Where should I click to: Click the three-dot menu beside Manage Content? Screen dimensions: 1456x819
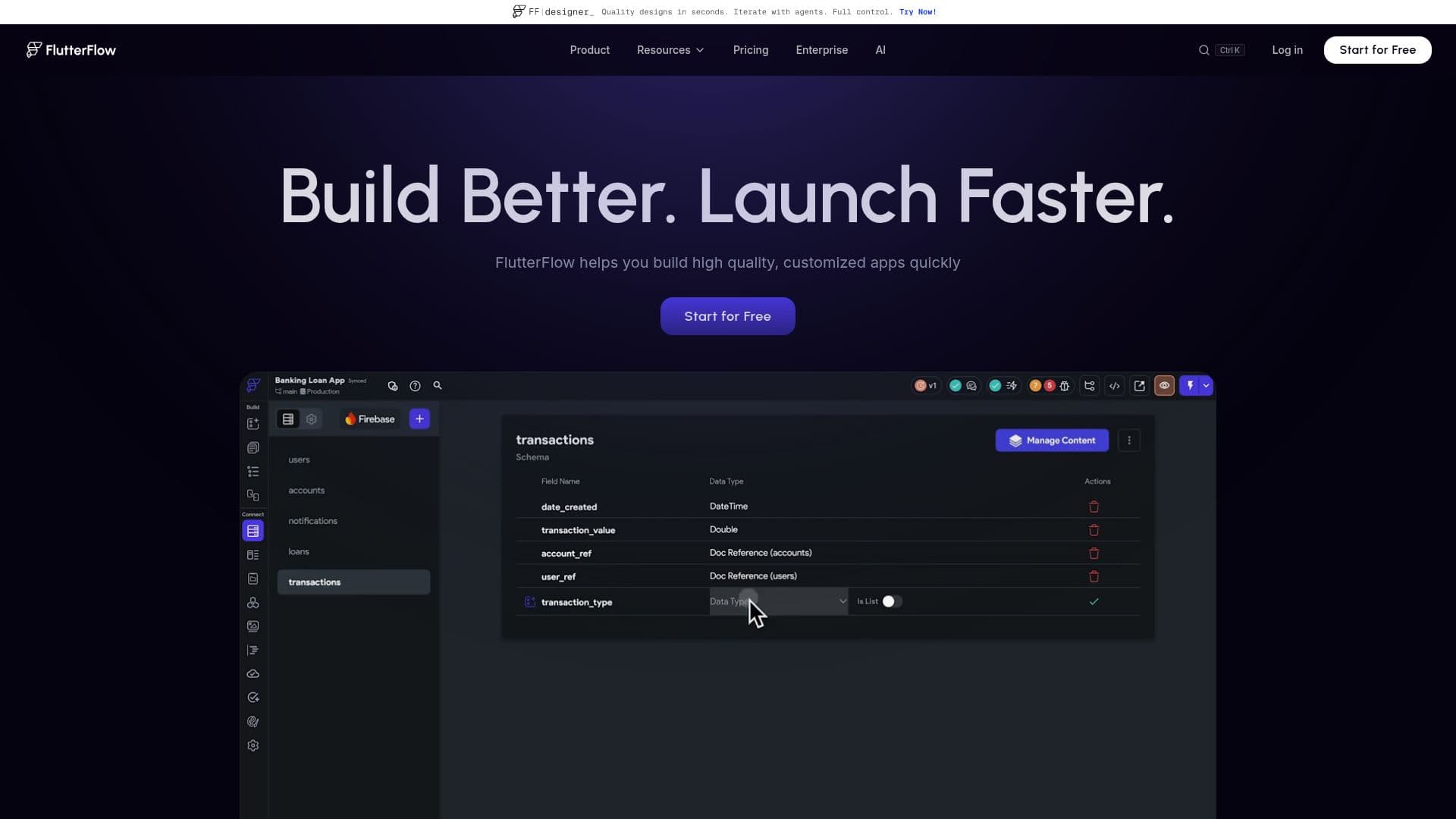pyautogui.click(x=1129, y=441)
